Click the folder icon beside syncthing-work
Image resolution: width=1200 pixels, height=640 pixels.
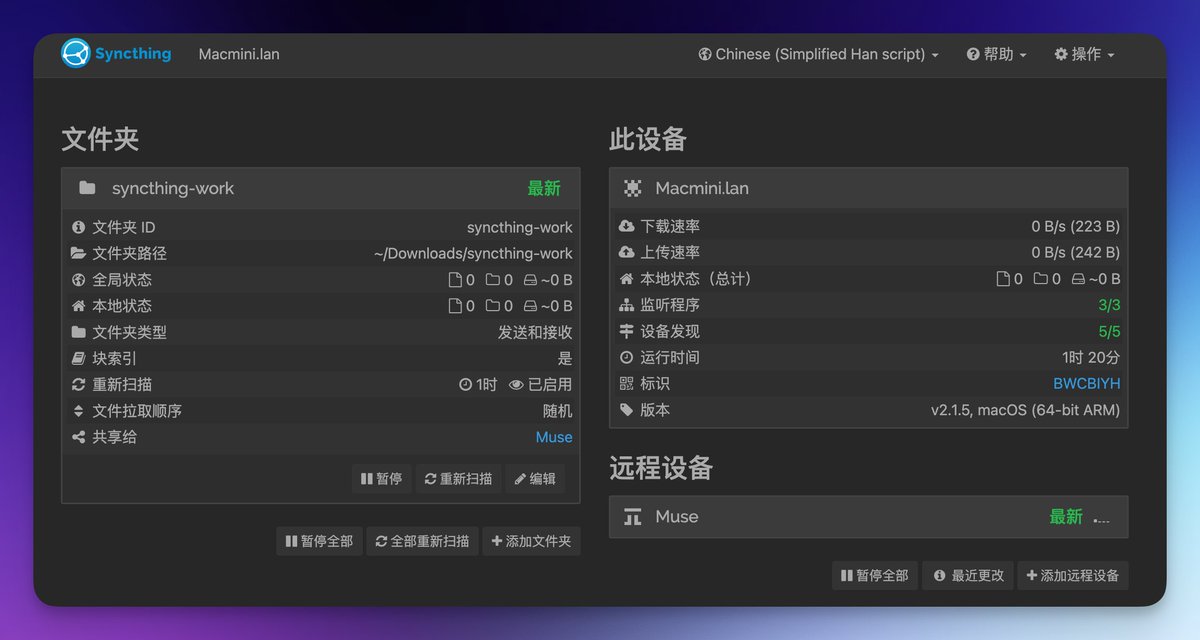pos(87,188)
